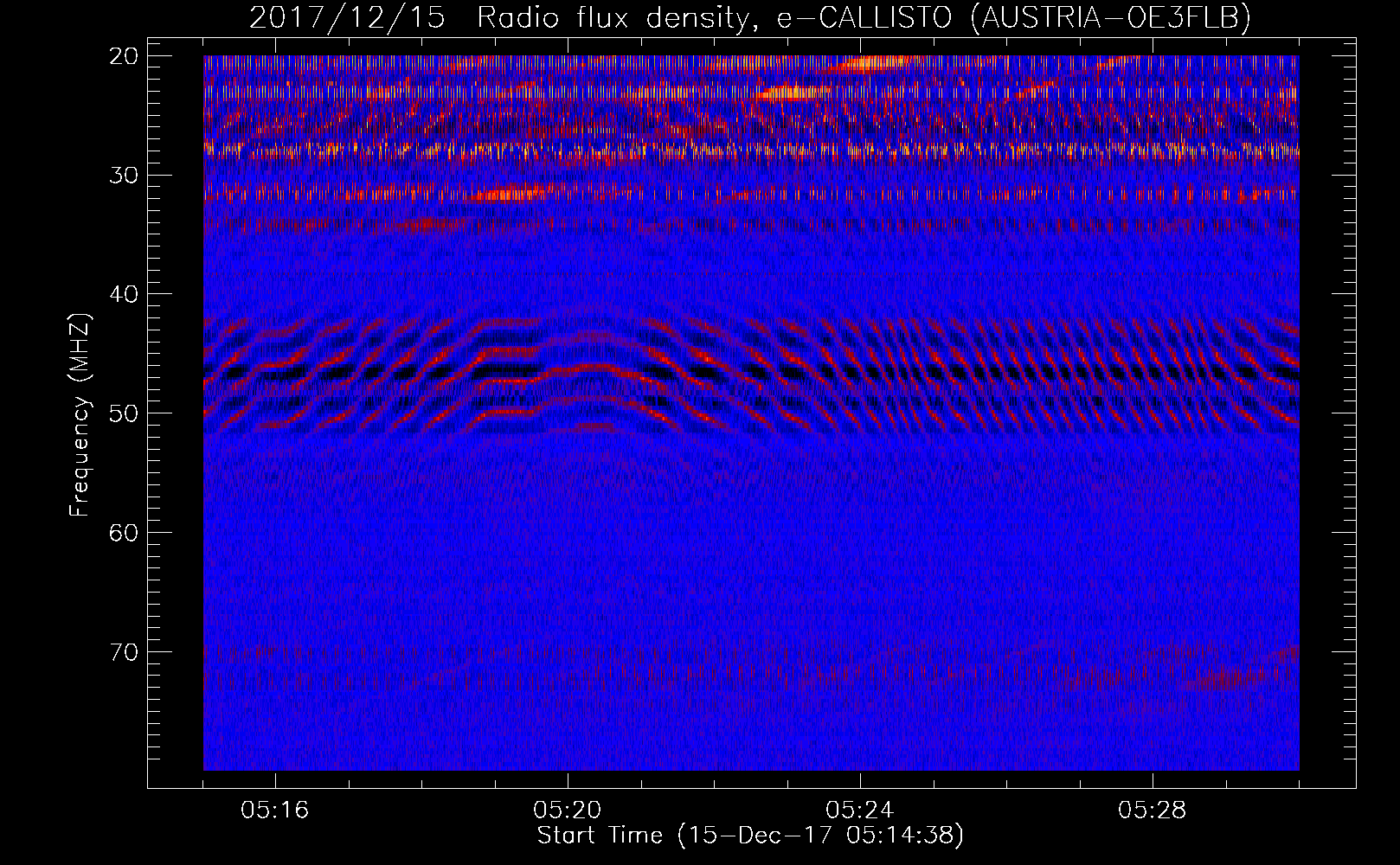Click the 05:20 time tick label

click(x=568, y=811)
